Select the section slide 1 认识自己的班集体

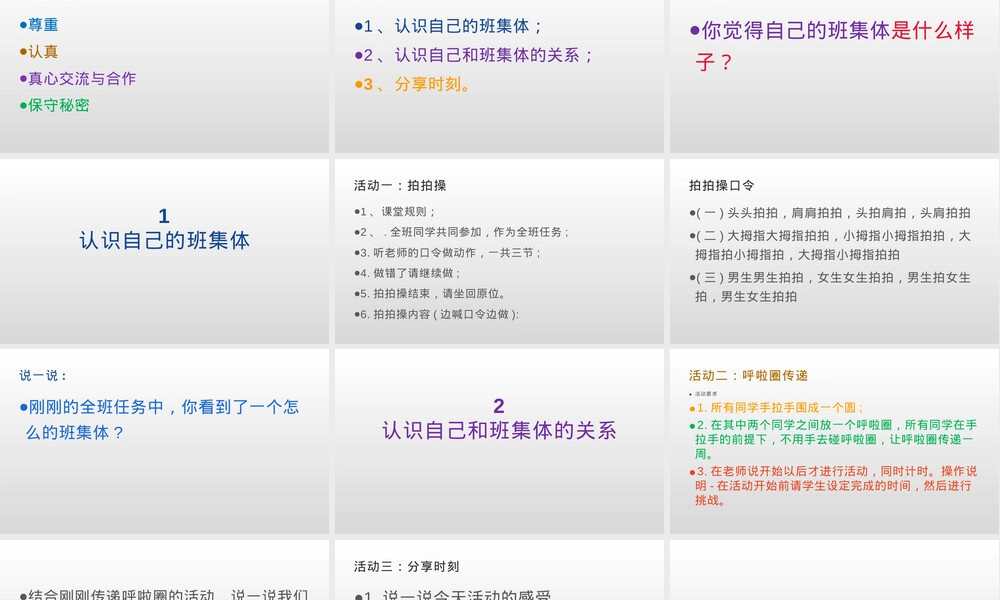[165, 251]
